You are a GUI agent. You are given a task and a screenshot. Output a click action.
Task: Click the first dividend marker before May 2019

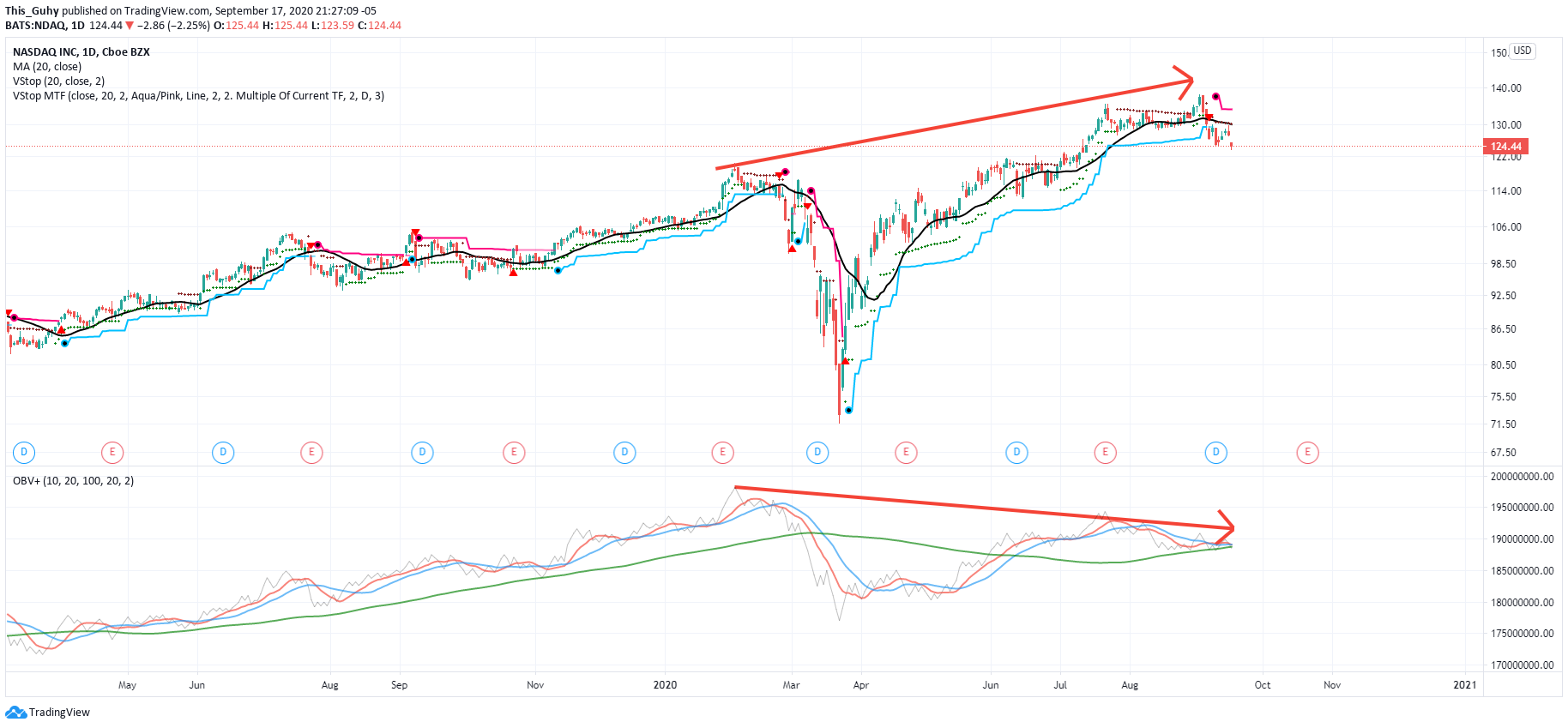point(24,452)
